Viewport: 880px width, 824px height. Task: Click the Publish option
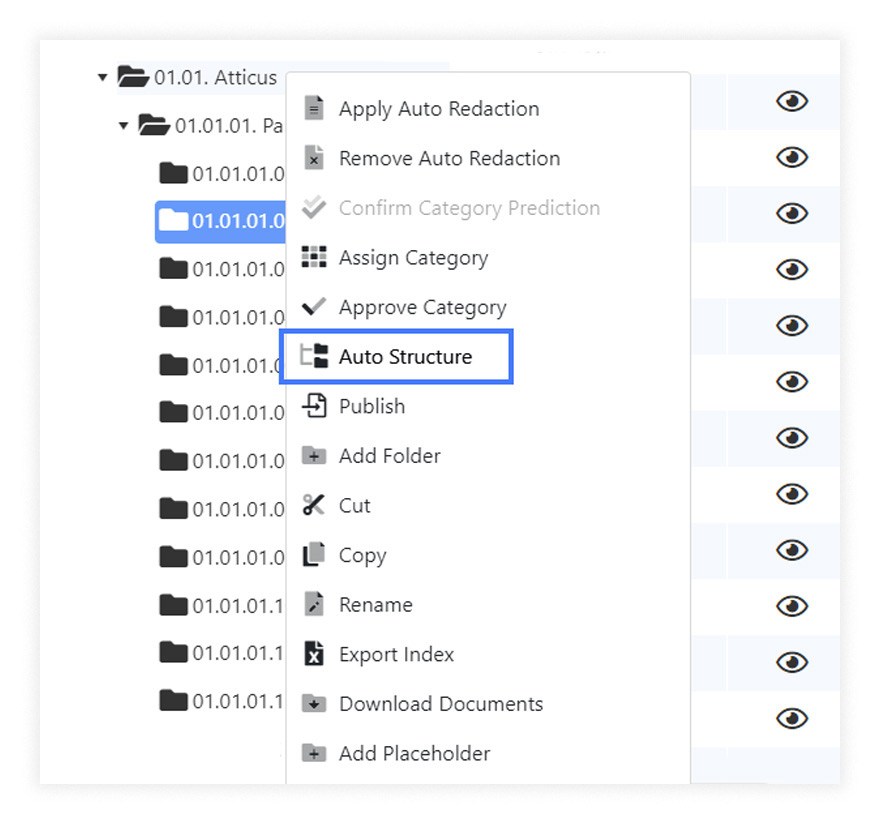(x=372, y=406)
